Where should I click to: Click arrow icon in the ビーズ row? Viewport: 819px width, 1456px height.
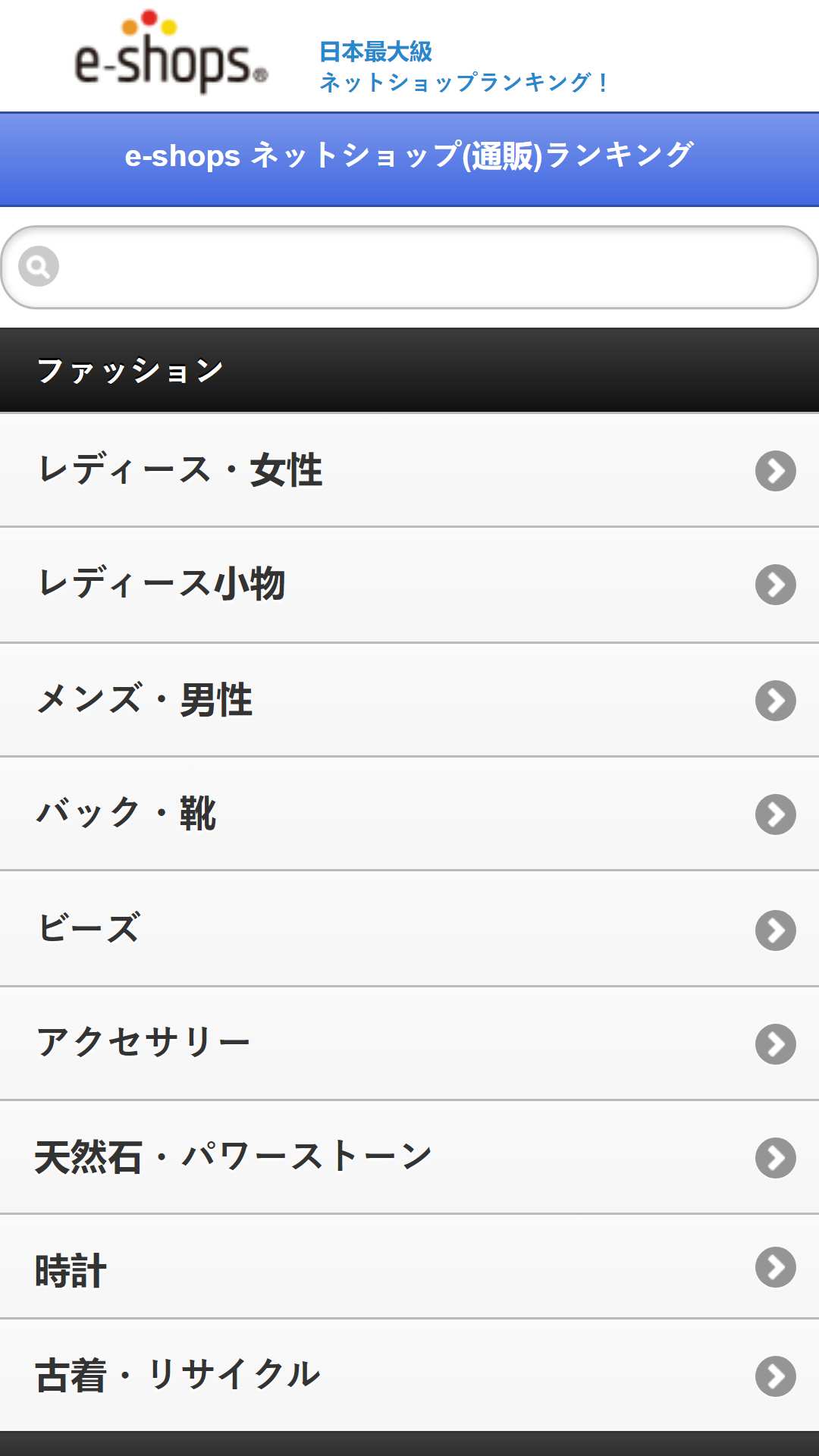775,930
